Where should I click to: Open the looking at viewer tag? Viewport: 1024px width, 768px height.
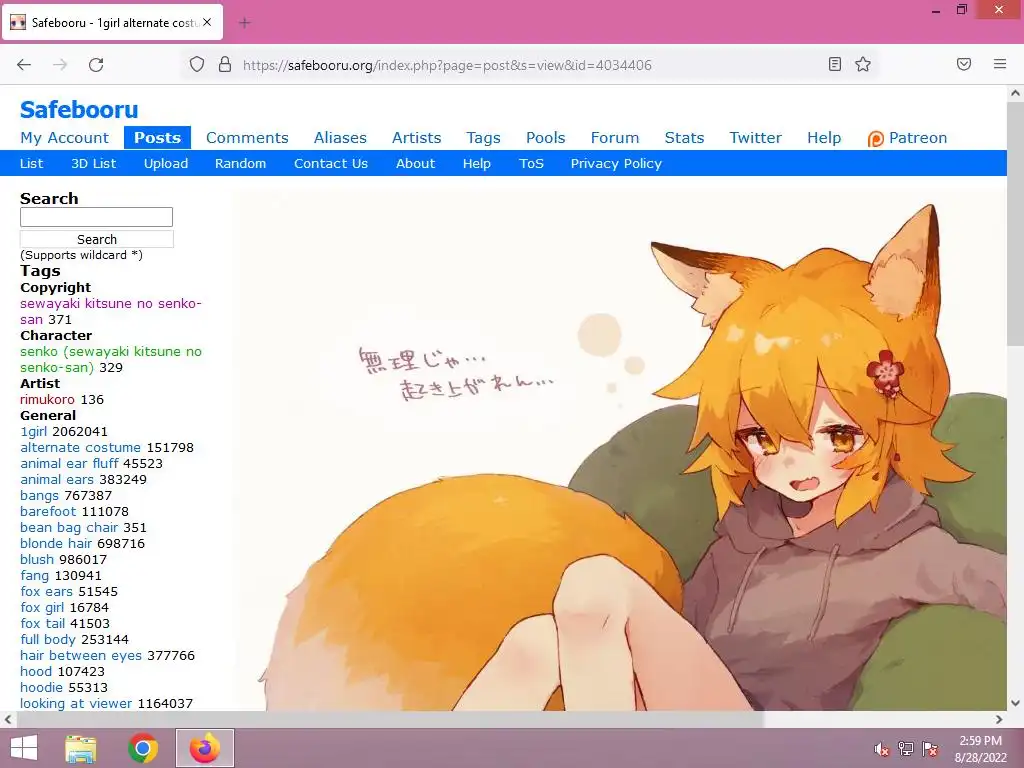coord(76,703)
